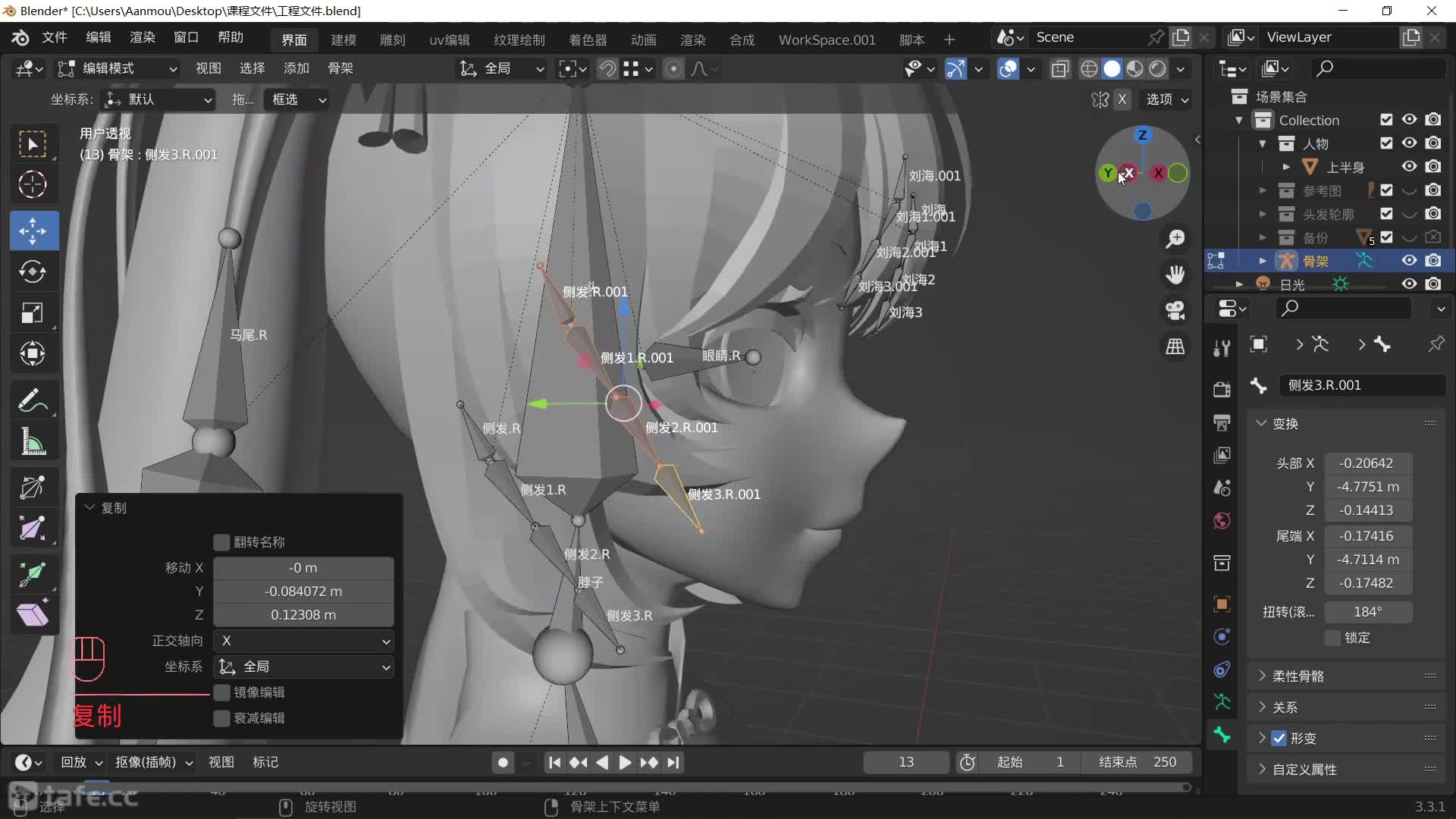Click the 扭转 roll 184° slider field

[x=1368, y=612]
